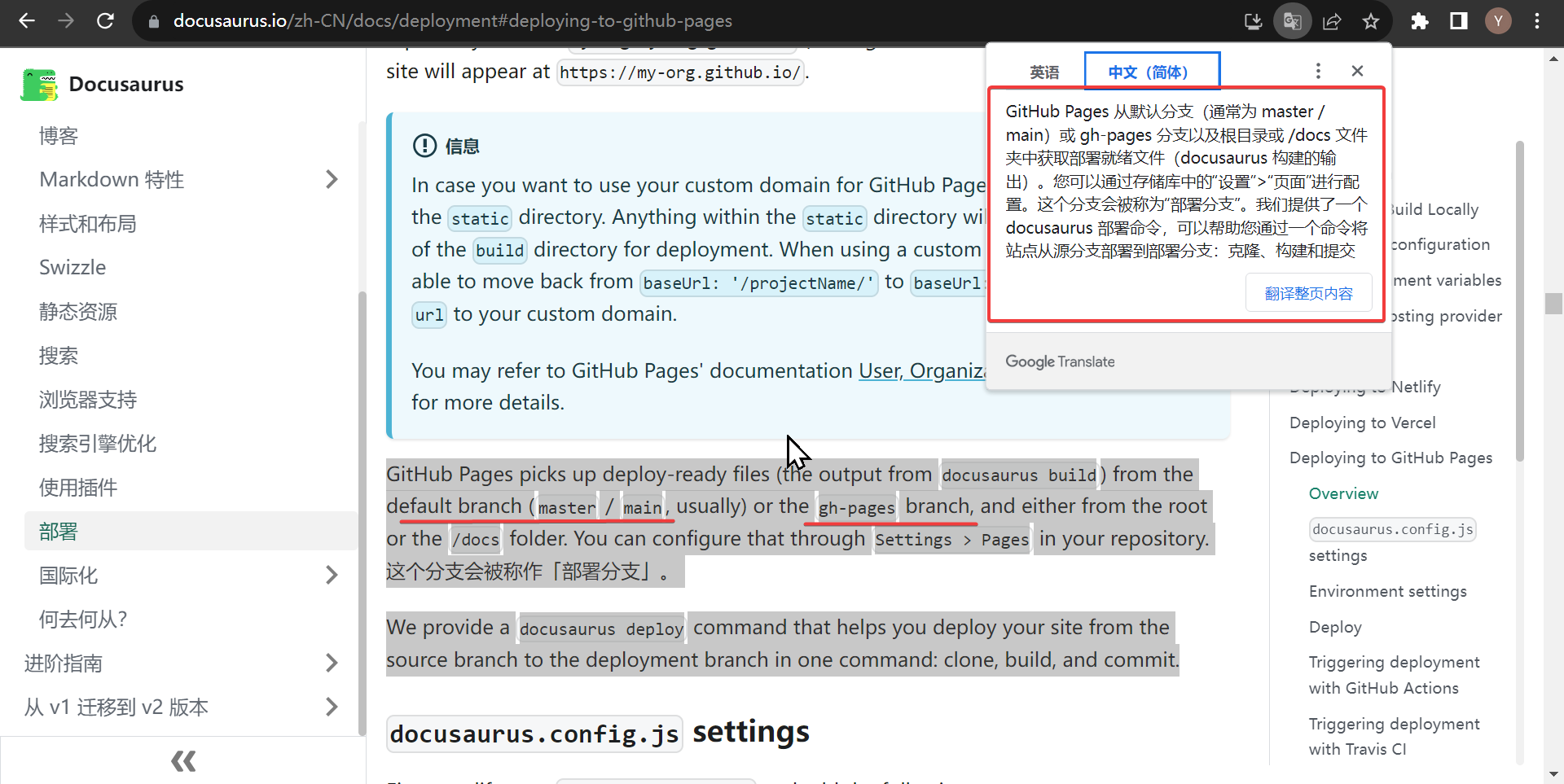Click the Docusaurus site title
This screenshot has width=1564, height=784.
click(x=126, y=85)
